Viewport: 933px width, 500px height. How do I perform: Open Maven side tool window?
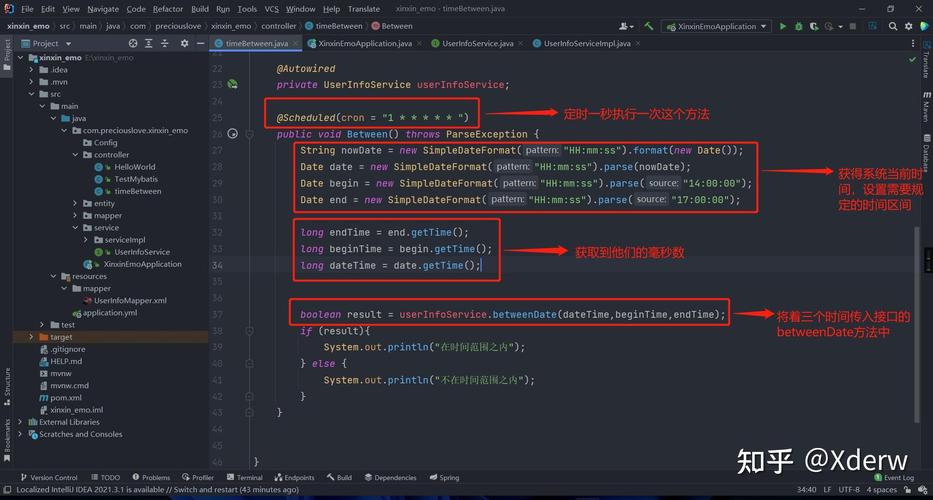(926, 106)
